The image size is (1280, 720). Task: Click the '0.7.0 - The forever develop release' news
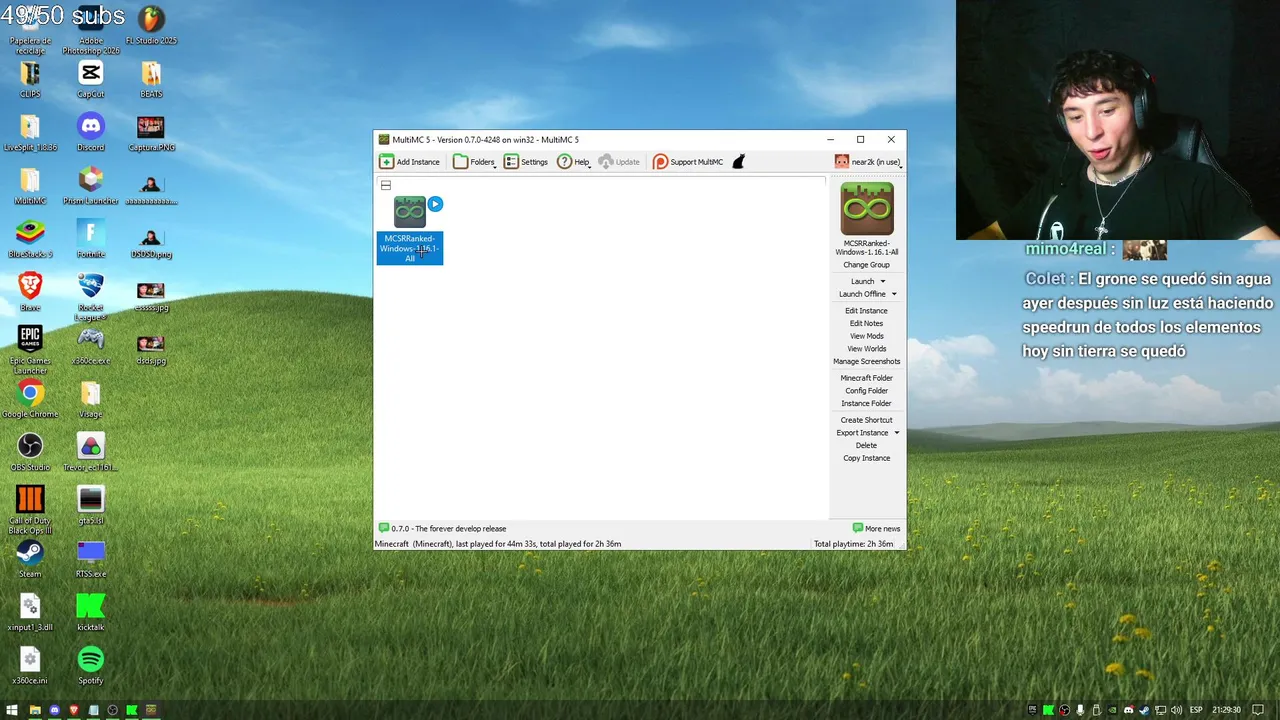click(x=442, y=528)
